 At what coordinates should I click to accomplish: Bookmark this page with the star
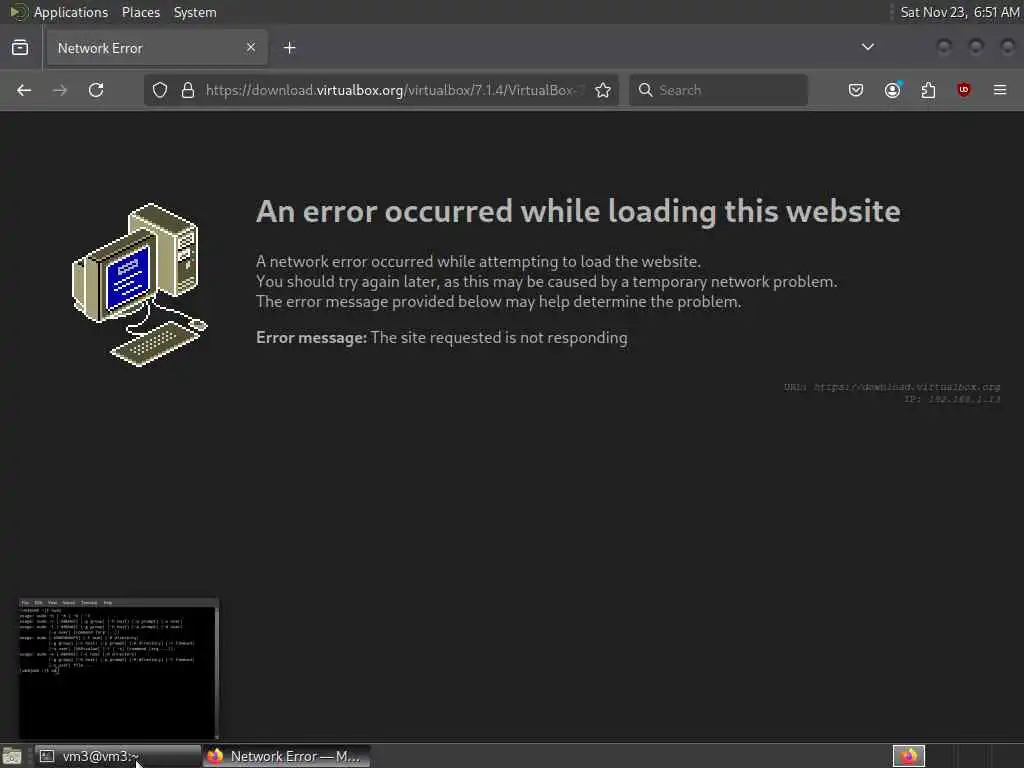click(603, 90)
